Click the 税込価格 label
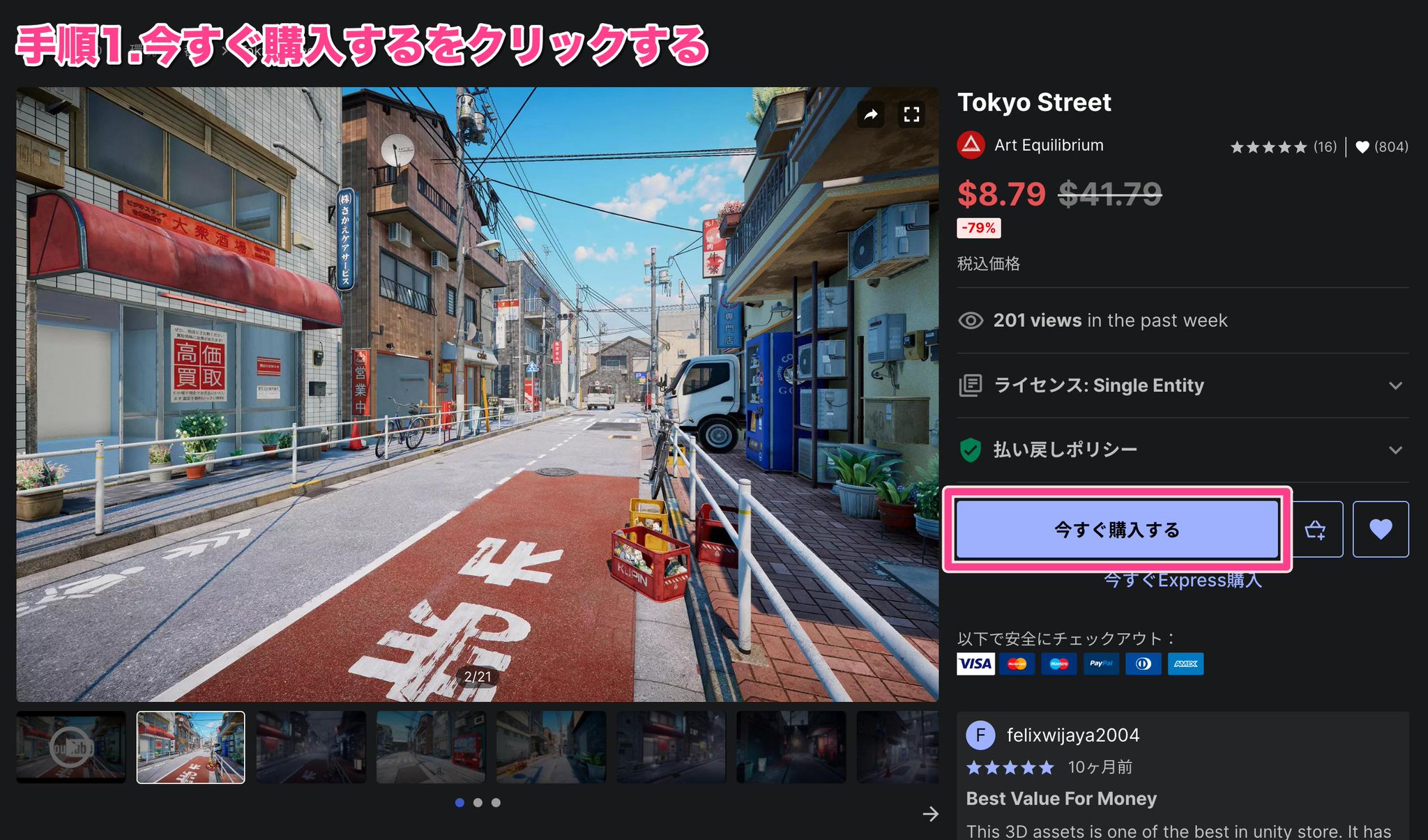The height and width of the screenshot is (840, 1428). coord(989,264)
